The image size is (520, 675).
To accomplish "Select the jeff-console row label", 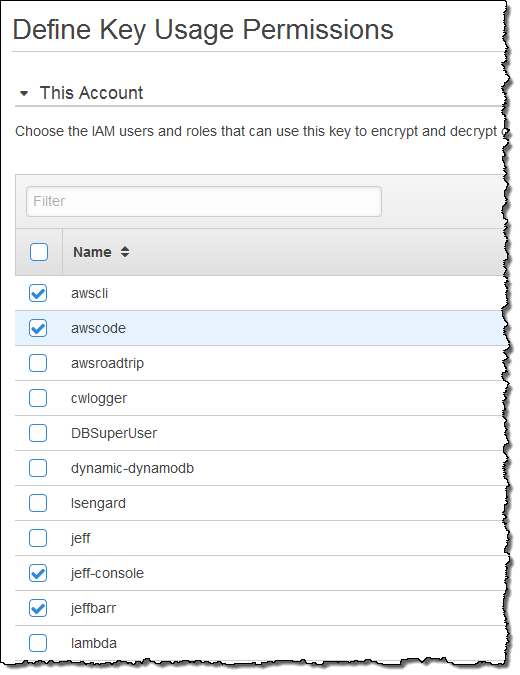I will (x=107, y=573).
